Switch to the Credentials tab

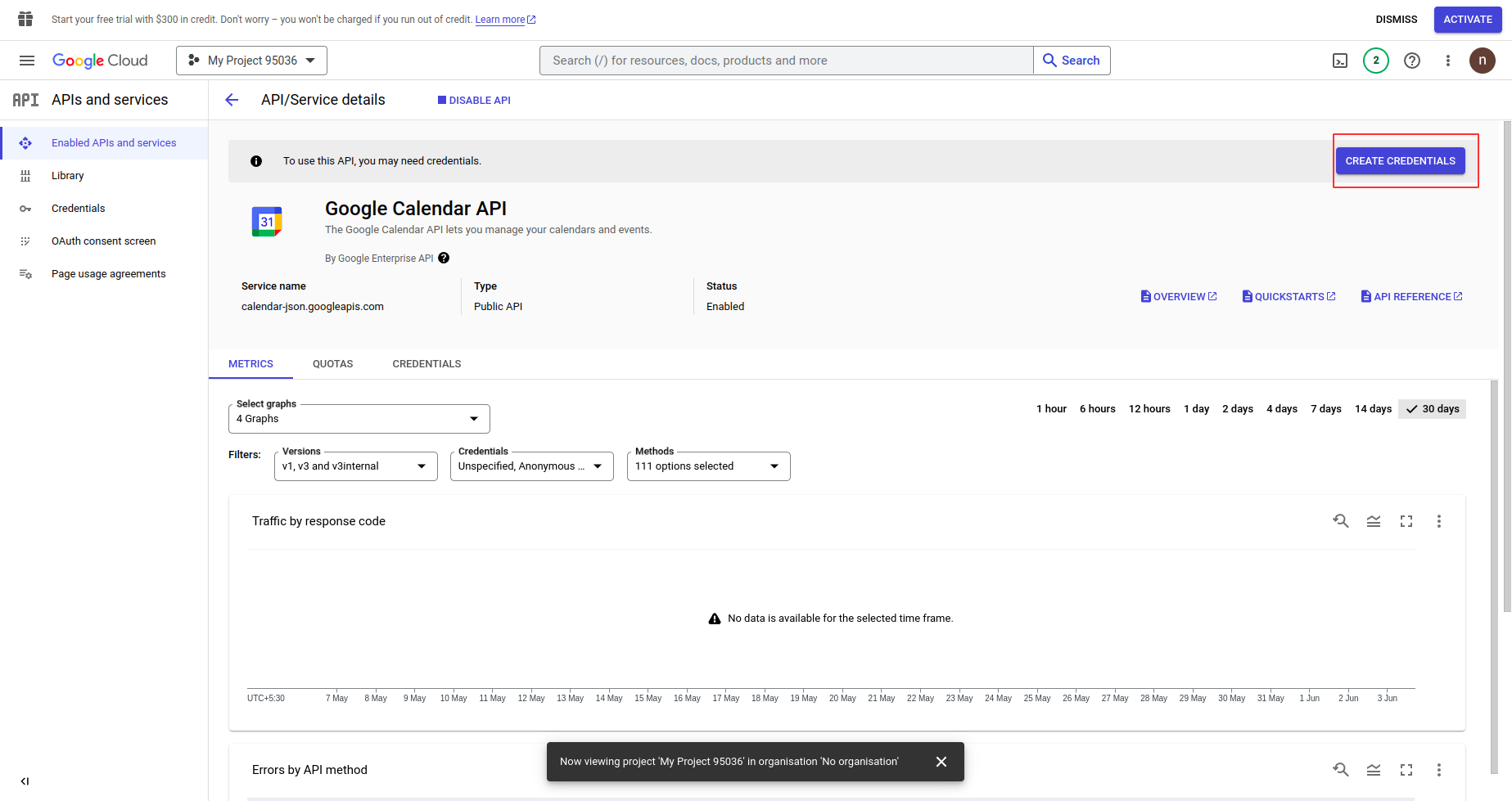tap(427, 364)
